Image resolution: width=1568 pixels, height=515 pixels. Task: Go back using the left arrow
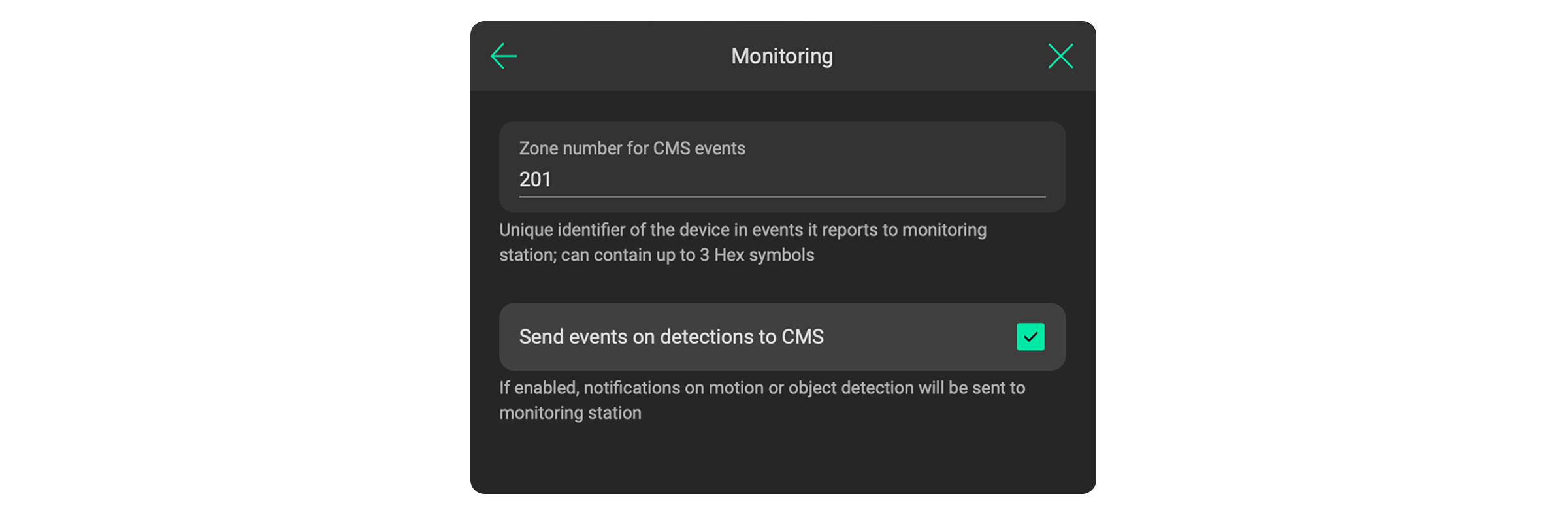(x=504, y=56)
